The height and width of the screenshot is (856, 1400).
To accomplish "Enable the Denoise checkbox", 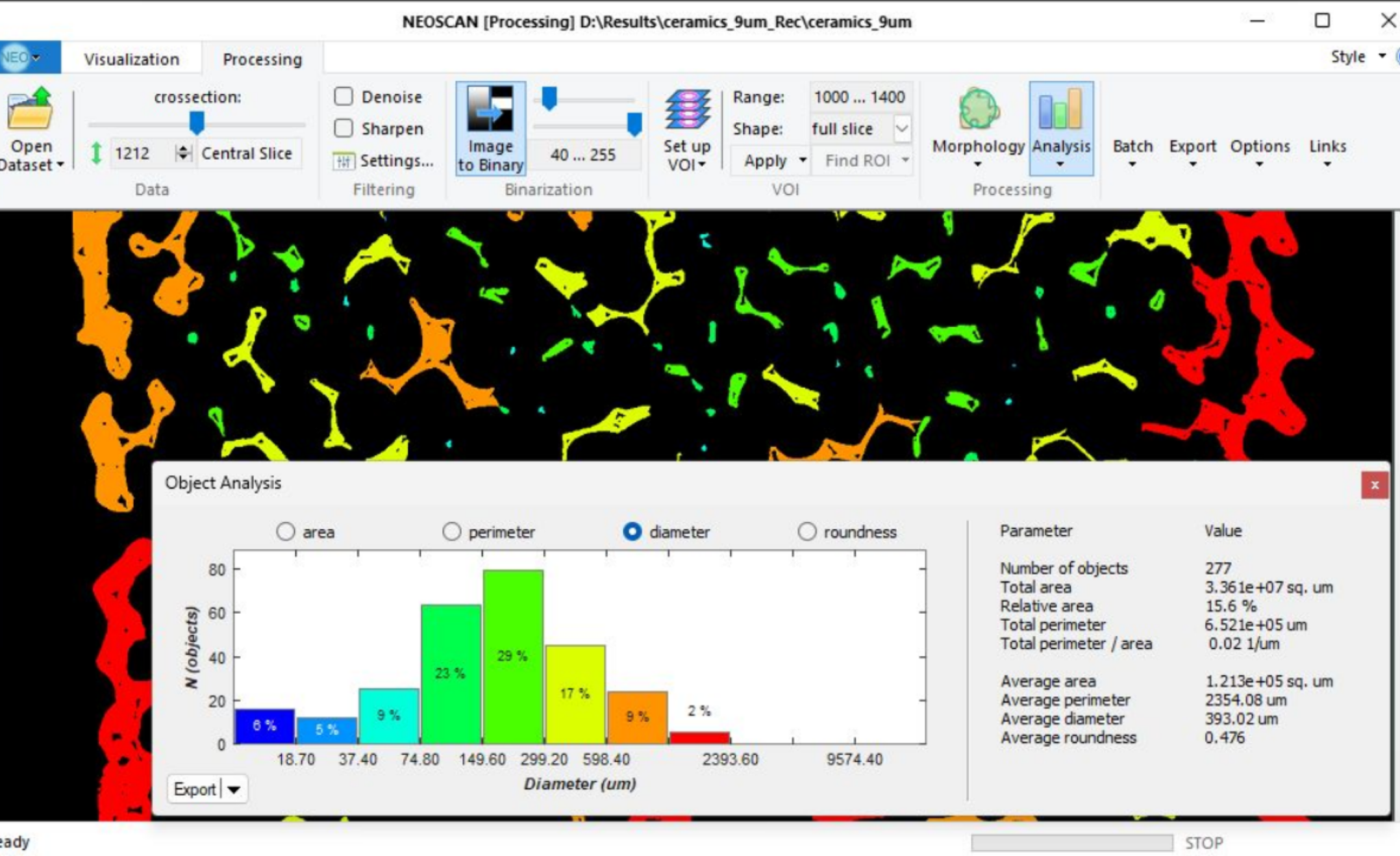I will pos(344,97).
